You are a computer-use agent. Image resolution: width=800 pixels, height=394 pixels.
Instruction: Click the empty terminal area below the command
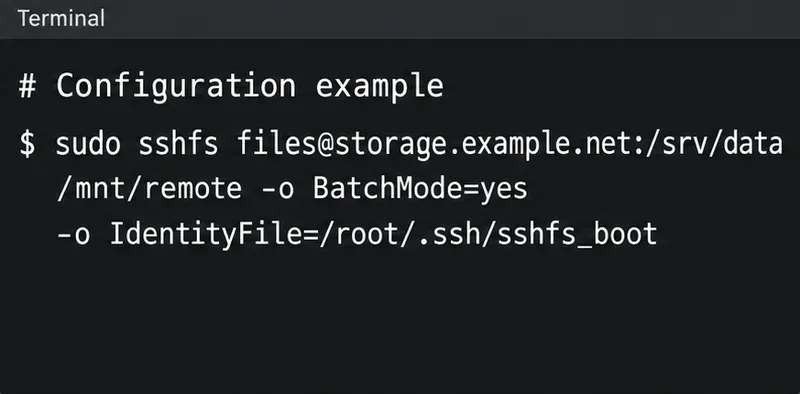(400, 322)
